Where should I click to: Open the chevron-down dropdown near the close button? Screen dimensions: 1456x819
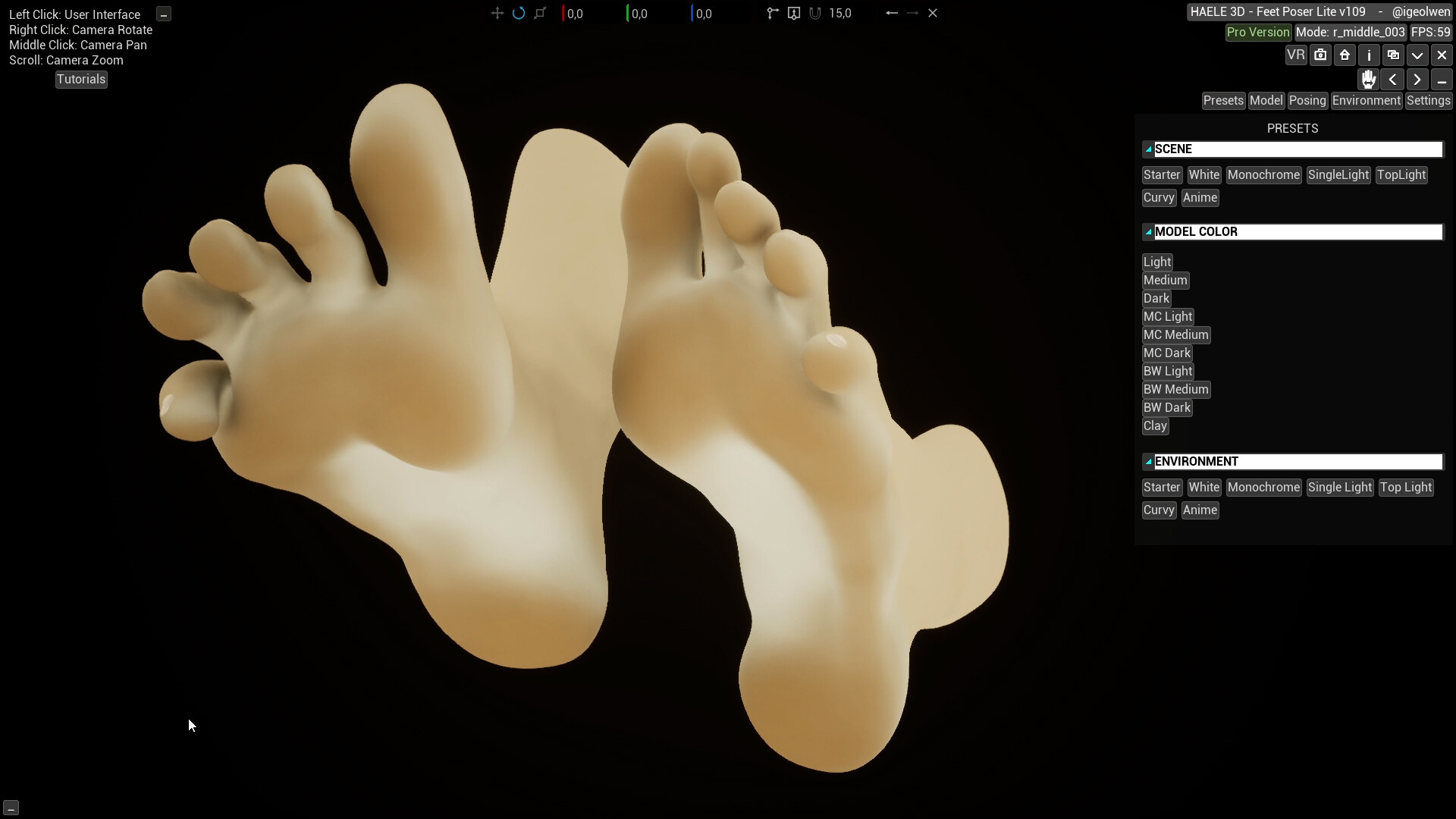(1417, 55)
